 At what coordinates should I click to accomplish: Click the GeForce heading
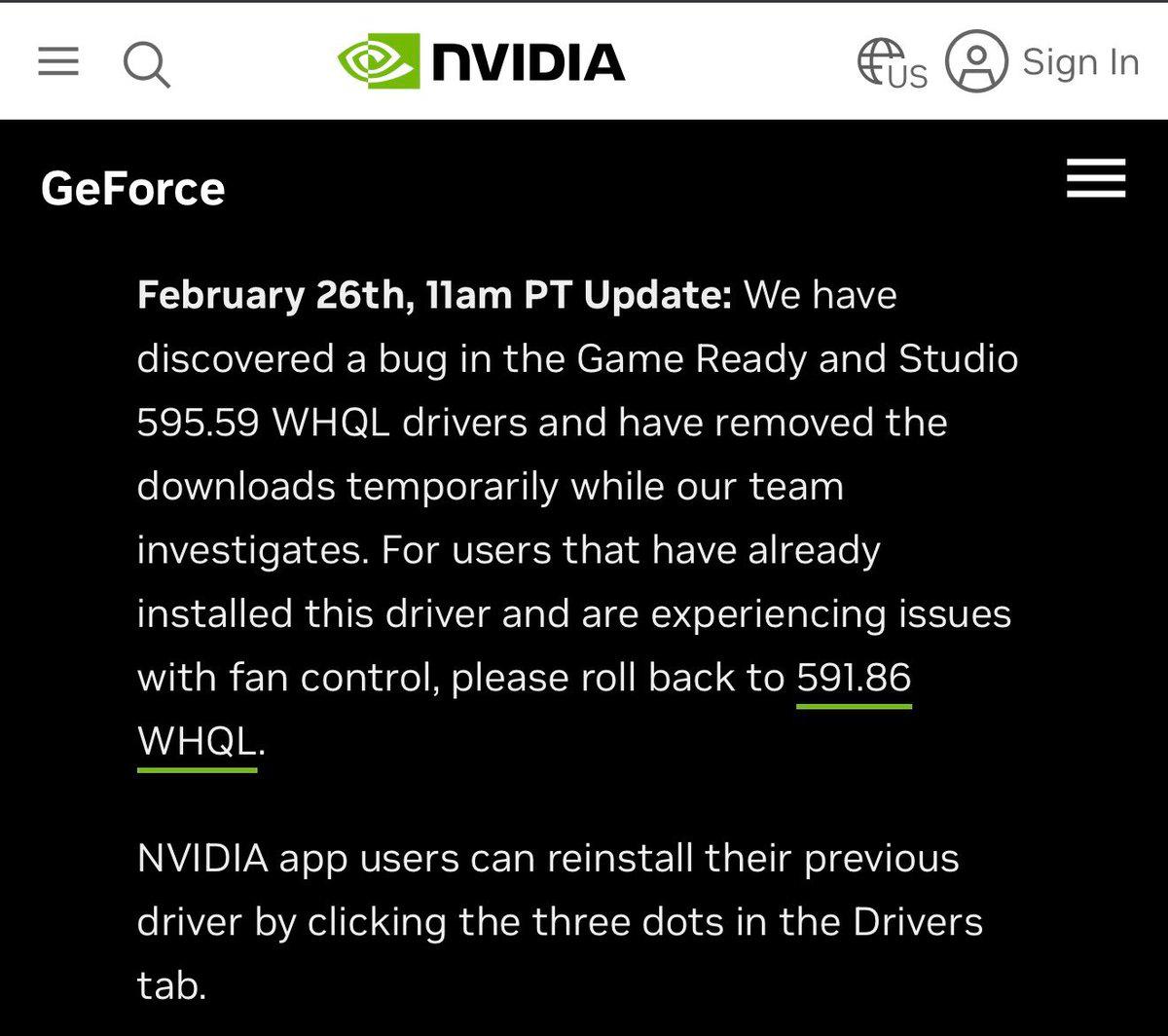click(131, 189)
